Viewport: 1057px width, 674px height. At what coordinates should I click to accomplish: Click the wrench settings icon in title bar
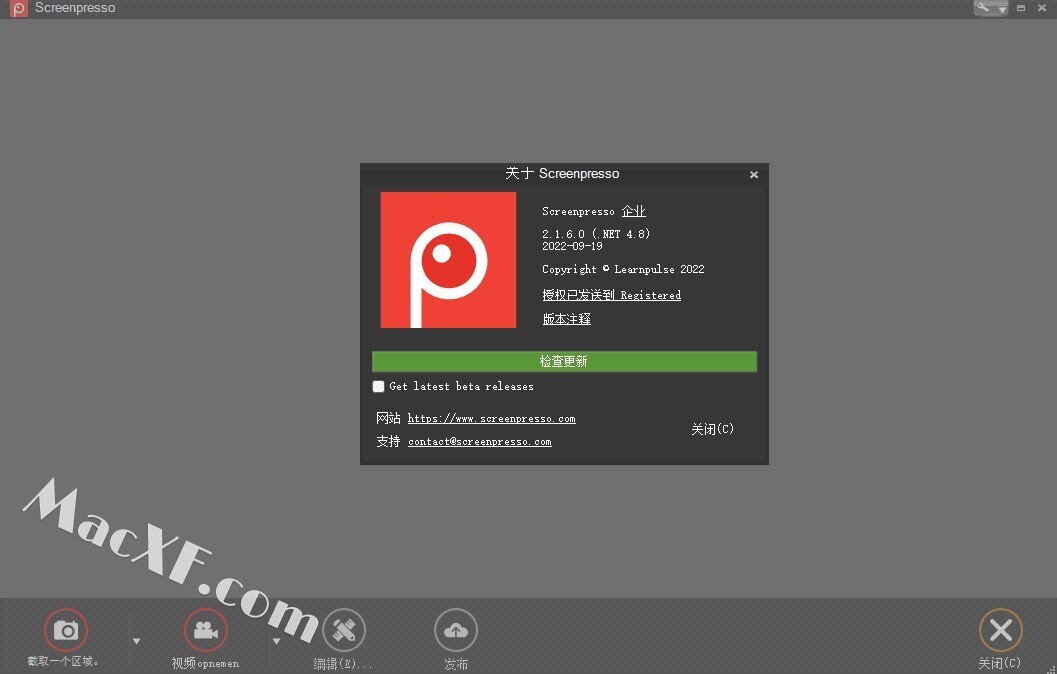tap(983, 8)
